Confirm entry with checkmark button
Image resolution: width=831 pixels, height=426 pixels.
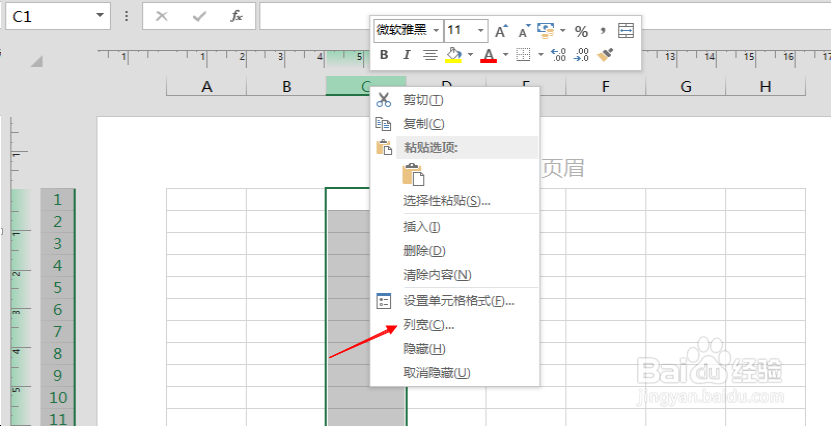tap(199, 16)
